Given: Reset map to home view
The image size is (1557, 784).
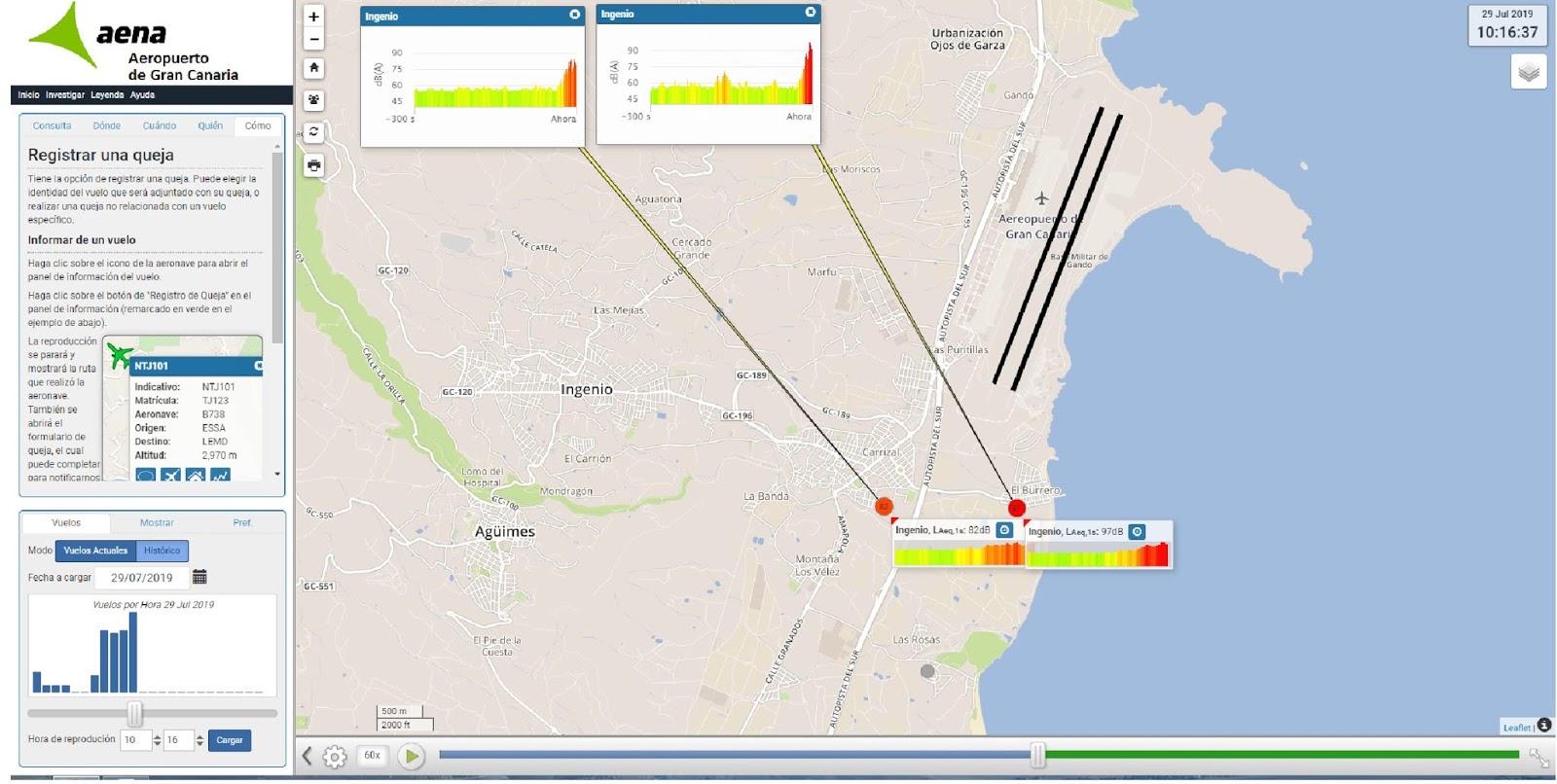Looking at the screenshot, I should click(x=313, y=68).
